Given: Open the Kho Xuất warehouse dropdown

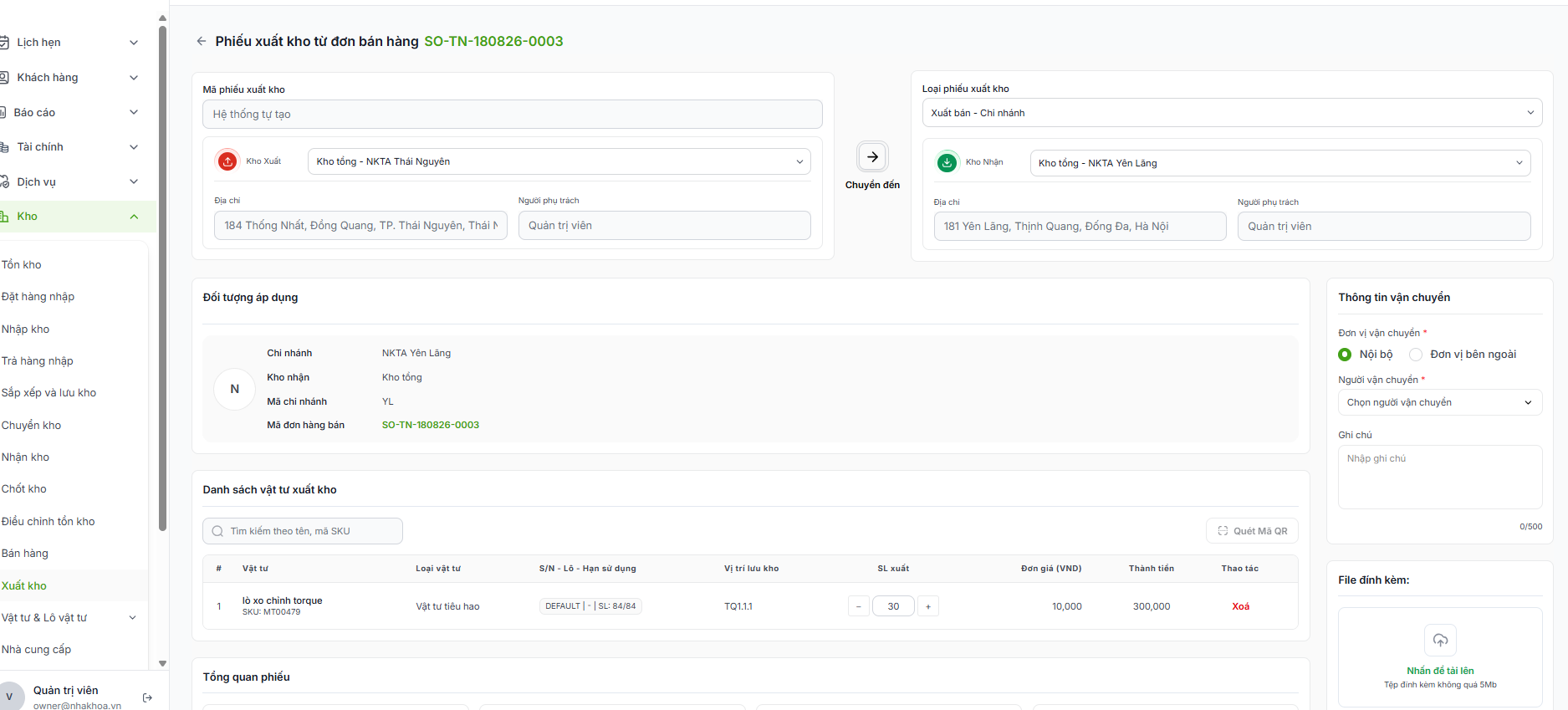Looking at the screenshot, I should (559, 161).
